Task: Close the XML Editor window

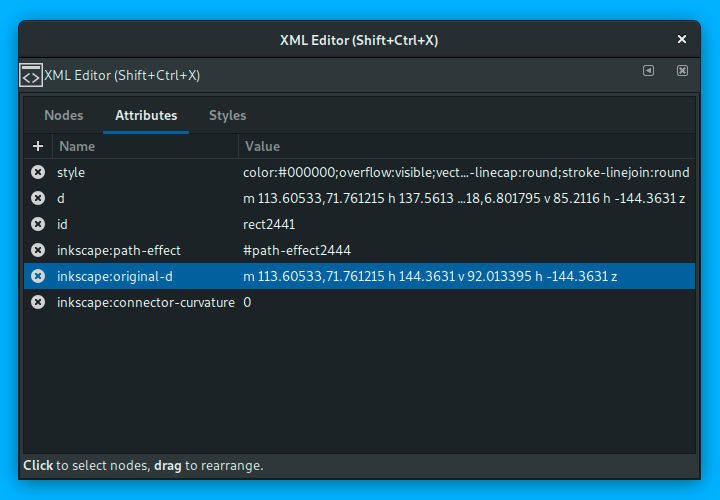Action: coord(682,39)
